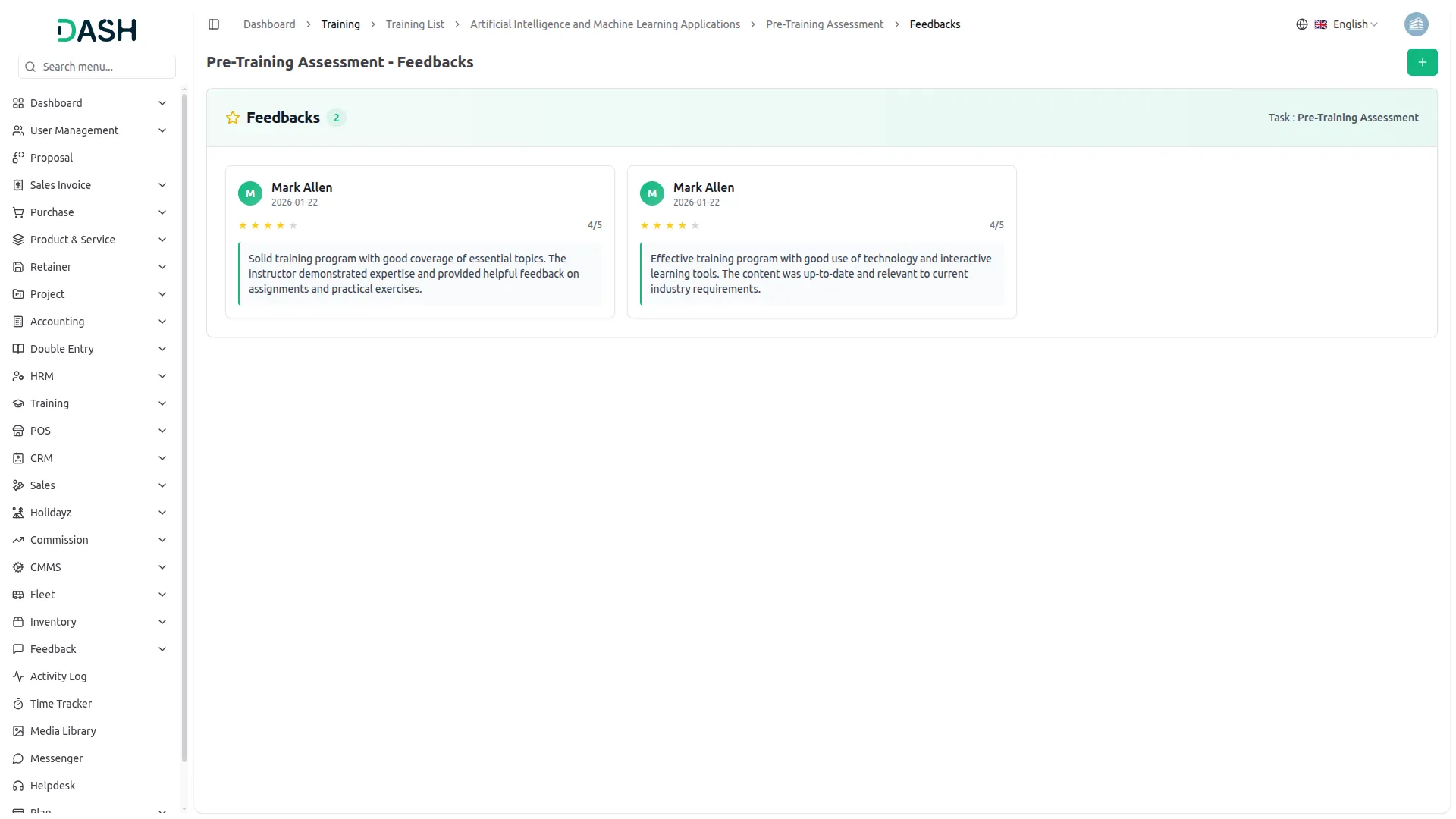Click the 'Solid training program' card's M avatar
The image size is (1456, 819).
(x=250, y=193)
